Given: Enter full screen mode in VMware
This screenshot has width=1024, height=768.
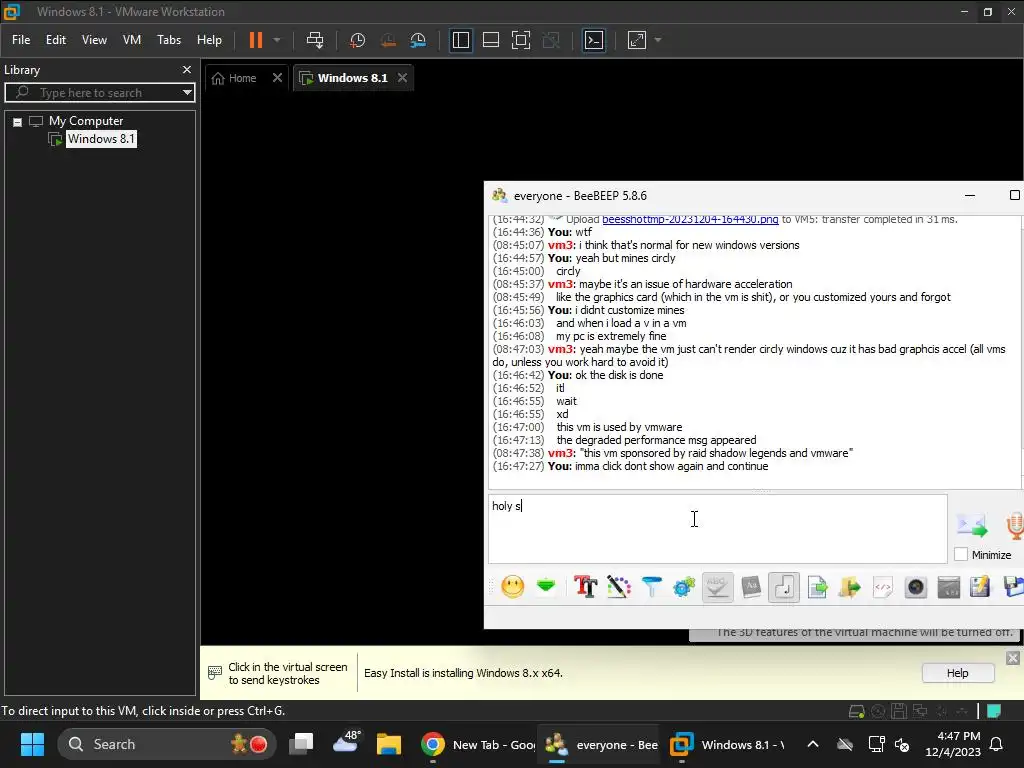Looking at the screenshot, I should tap(520, 40).
